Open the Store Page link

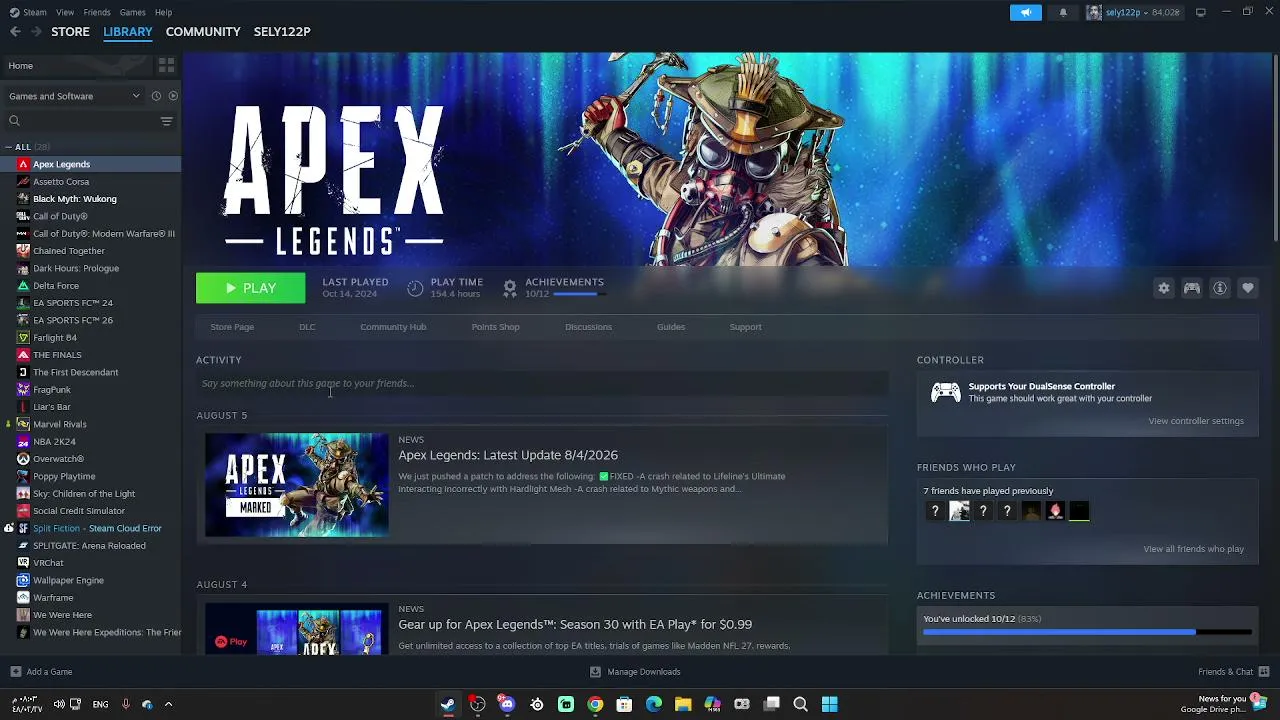tap(232, 327)
